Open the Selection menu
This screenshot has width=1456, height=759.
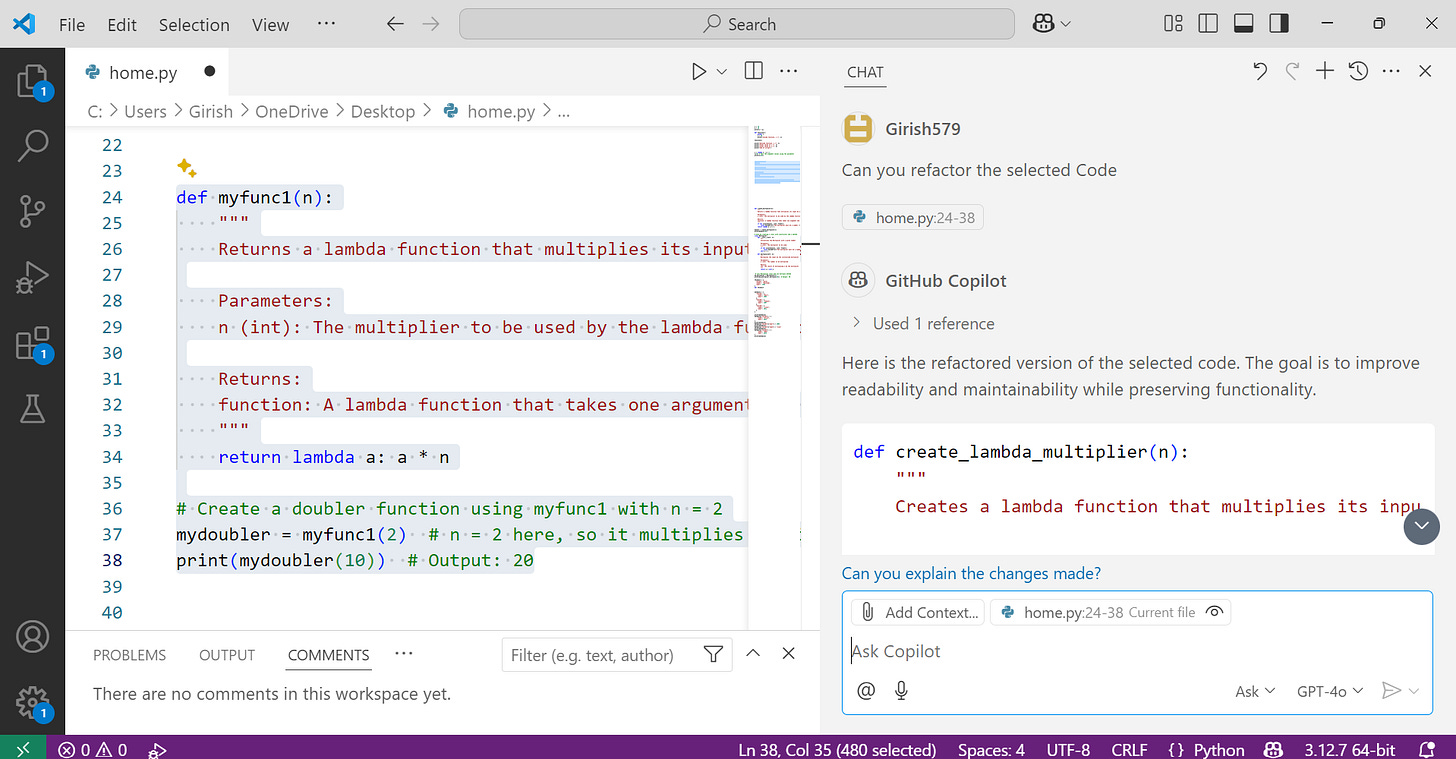click(x=194, y=24)
